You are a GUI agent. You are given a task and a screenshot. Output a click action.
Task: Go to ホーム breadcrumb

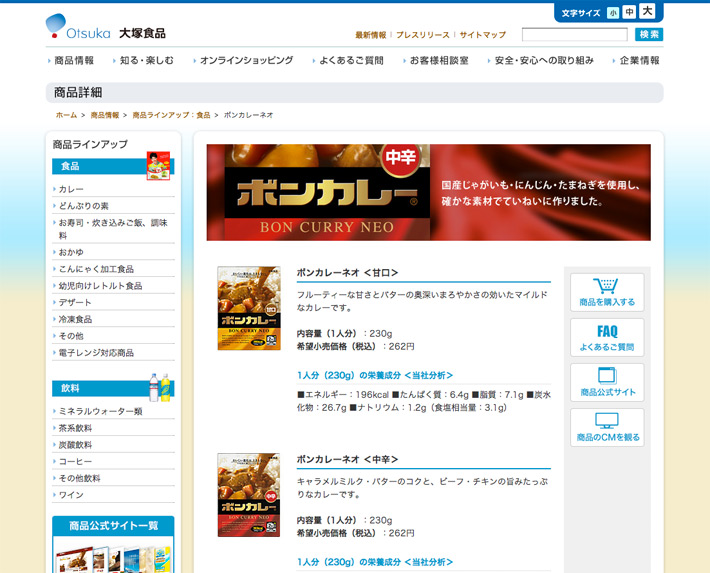click(x=66, y=115)
